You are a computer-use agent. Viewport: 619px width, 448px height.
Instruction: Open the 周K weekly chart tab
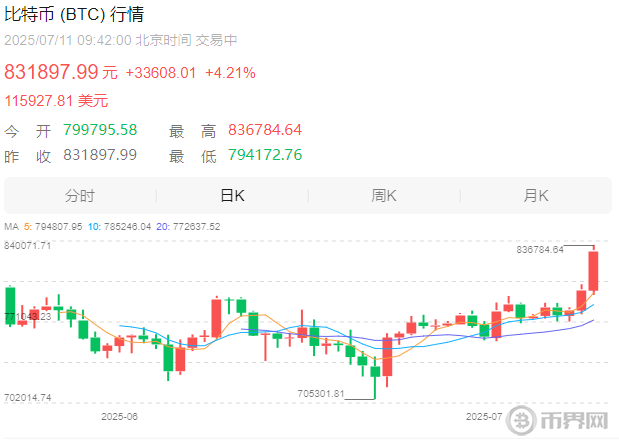pos(384,196)
